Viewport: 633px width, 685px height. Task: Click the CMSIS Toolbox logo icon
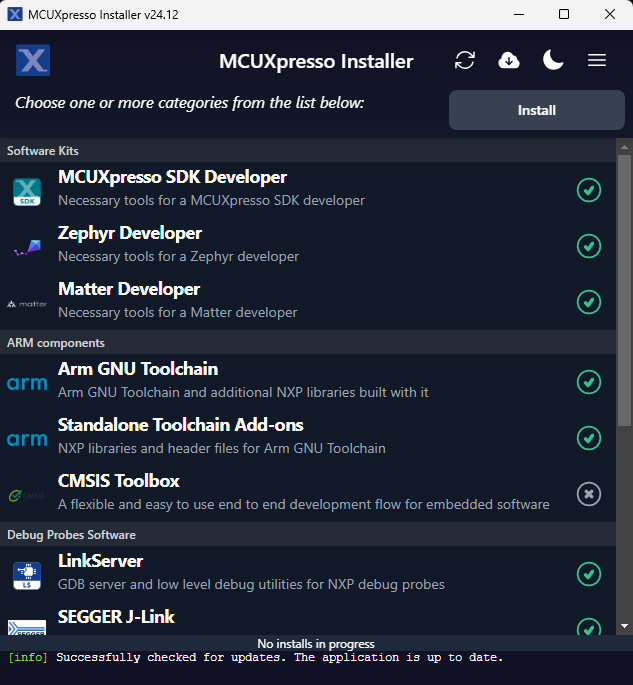[x=27, y=496]
